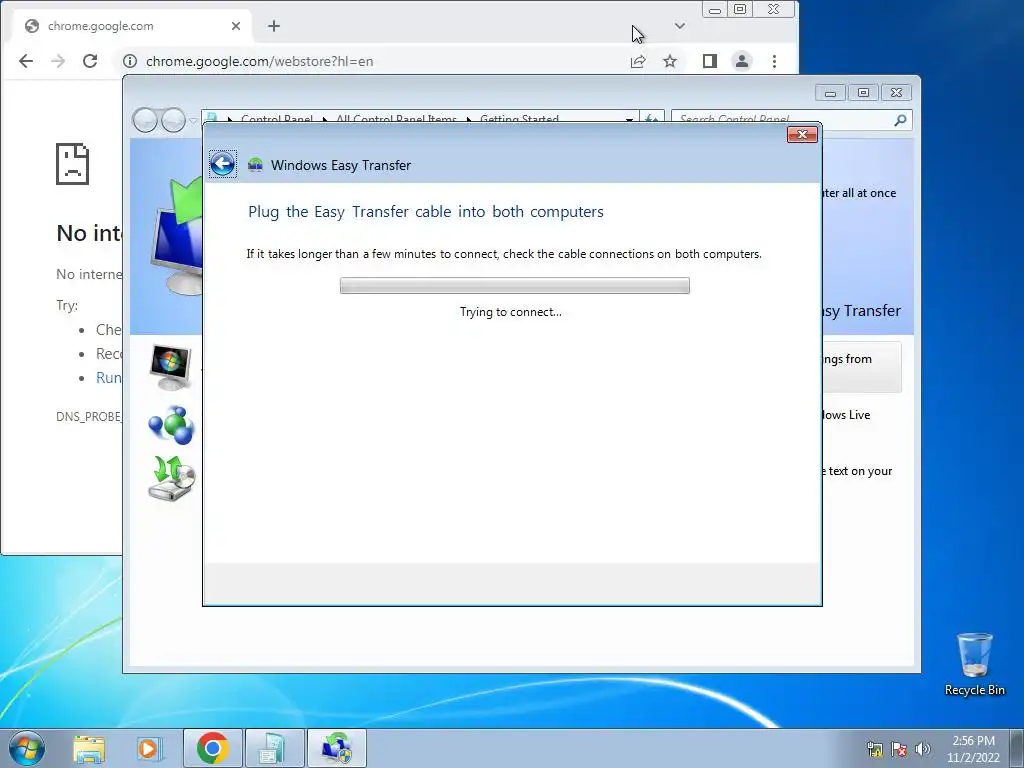Click the Search Control Panel box

(x=792, y=120)
